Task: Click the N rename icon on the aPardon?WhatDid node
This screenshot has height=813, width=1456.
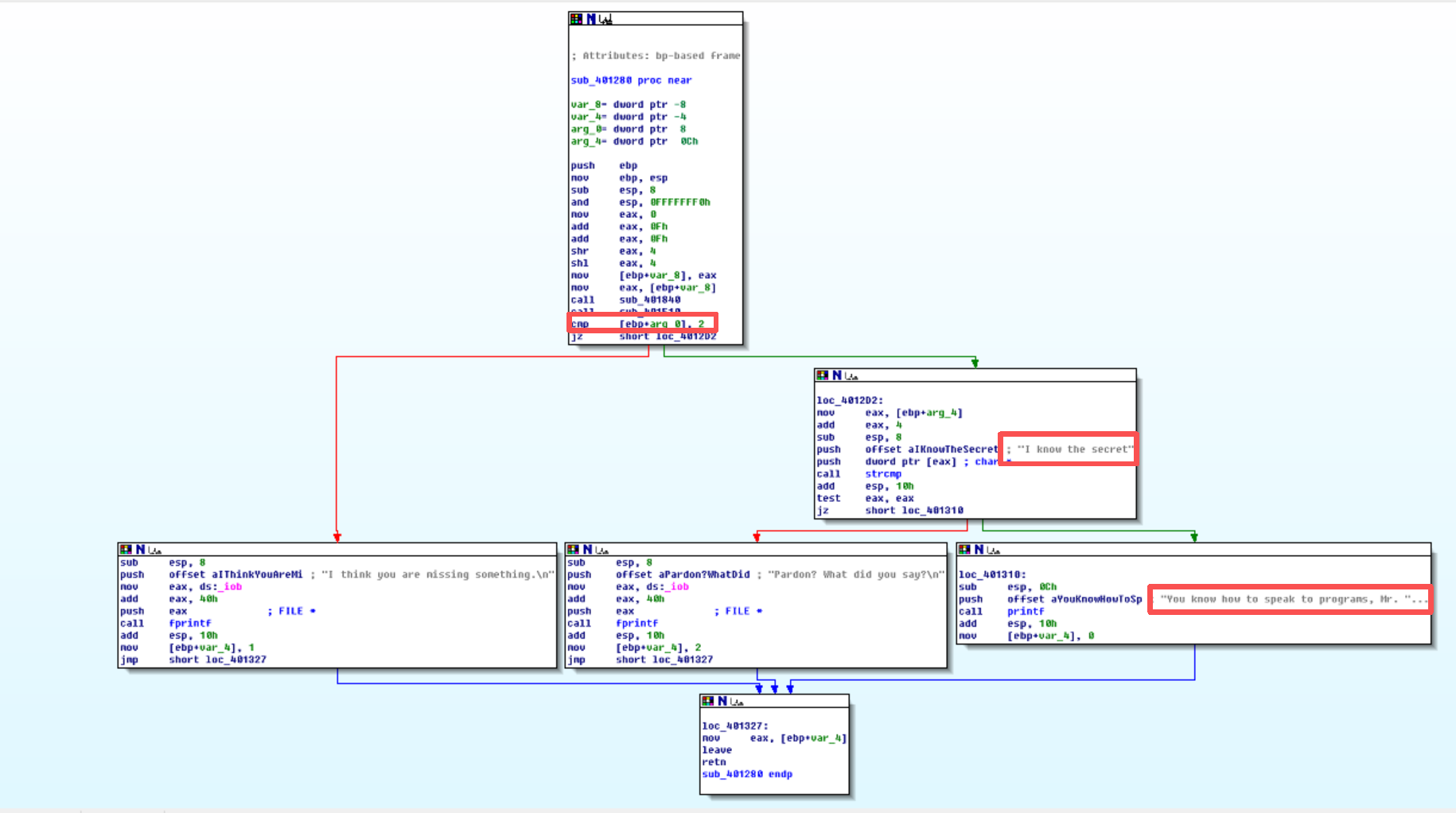Action: 587,550
